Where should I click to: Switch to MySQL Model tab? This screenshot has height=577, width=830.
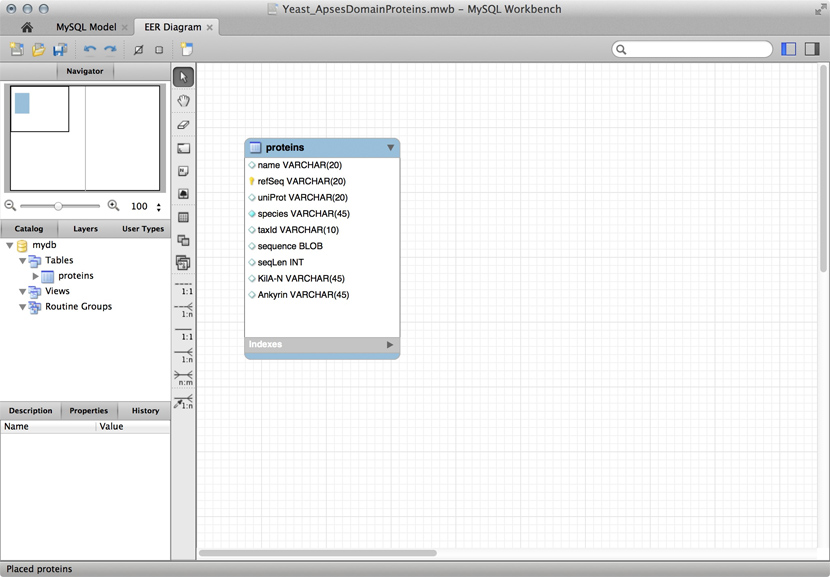[x=86, y=27]
